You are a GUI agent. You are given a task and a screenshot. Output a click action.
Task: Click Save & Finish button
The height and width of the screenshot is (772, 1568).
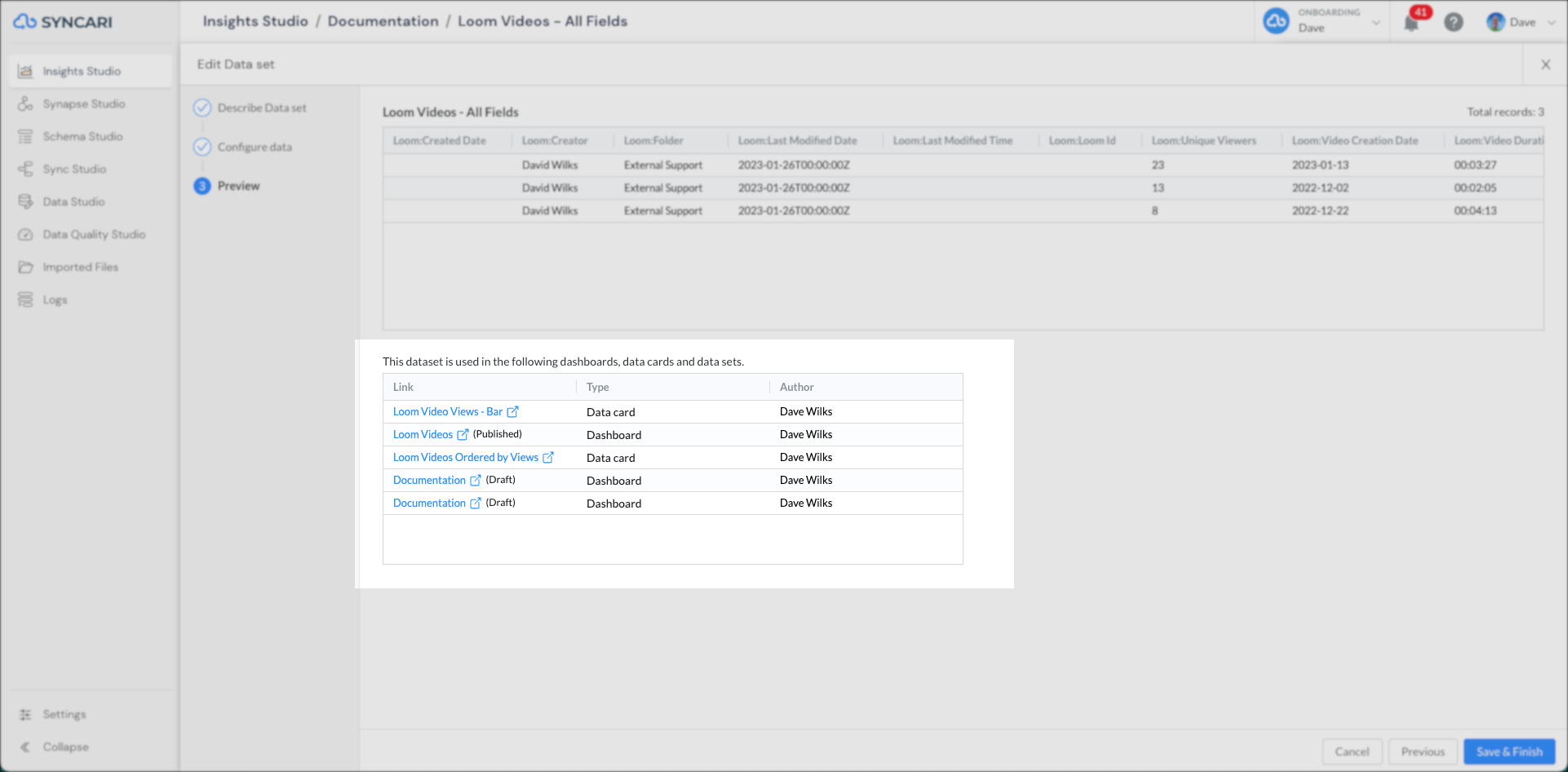pyautogui.click(x=1509, y=752)
